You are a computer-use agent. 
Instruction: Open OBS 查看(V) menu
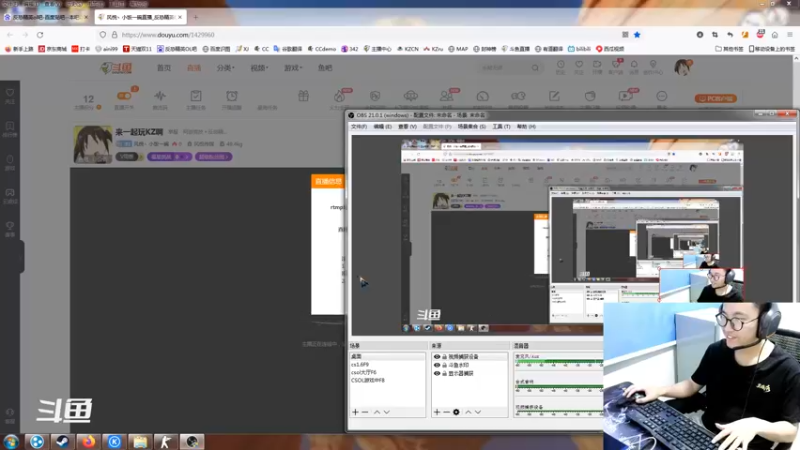pyautogui.click(x=407, y=126)
